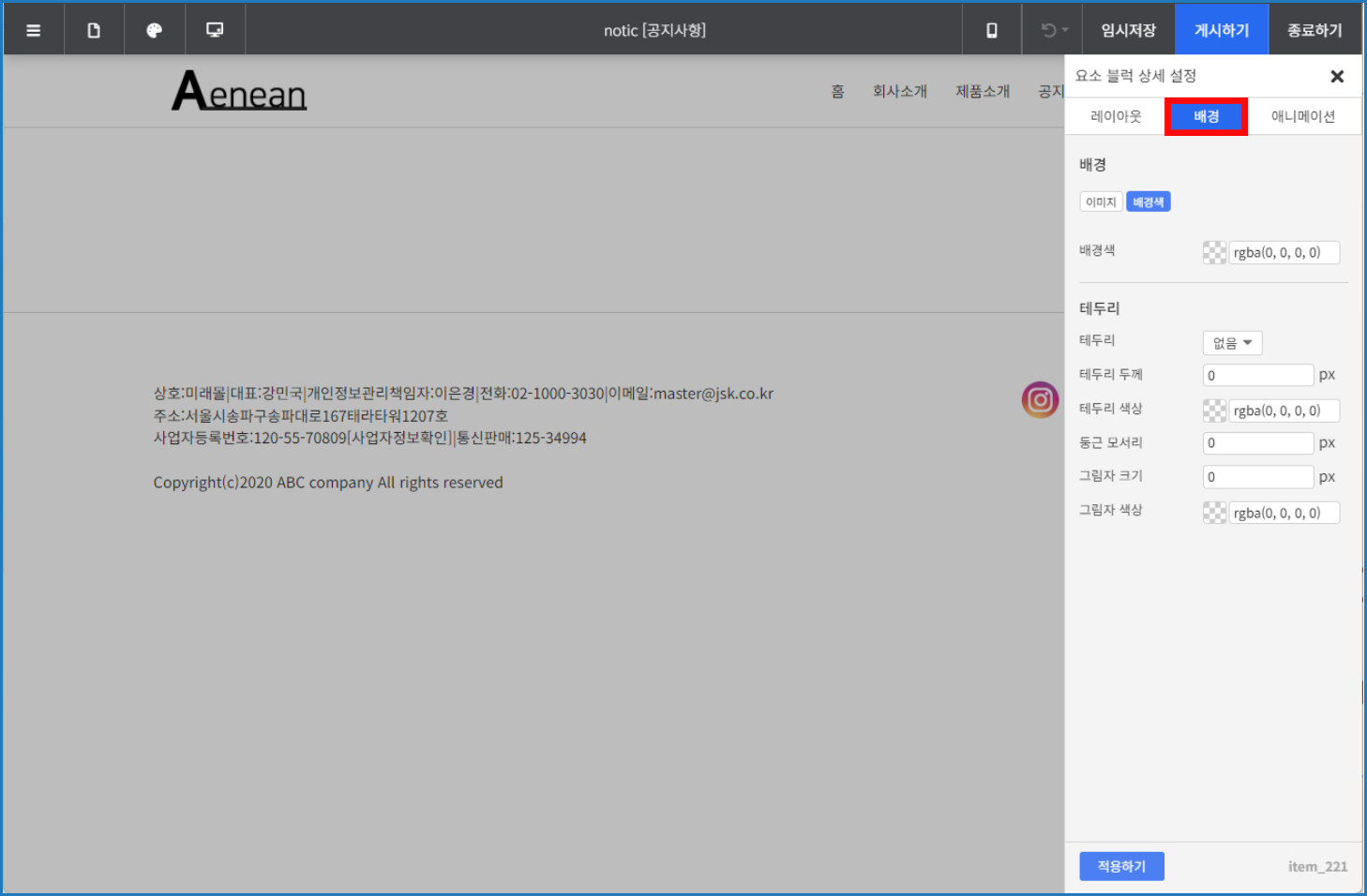
Task: Open the 테두리 style dropdown
Action: [x=1232, y=343]
